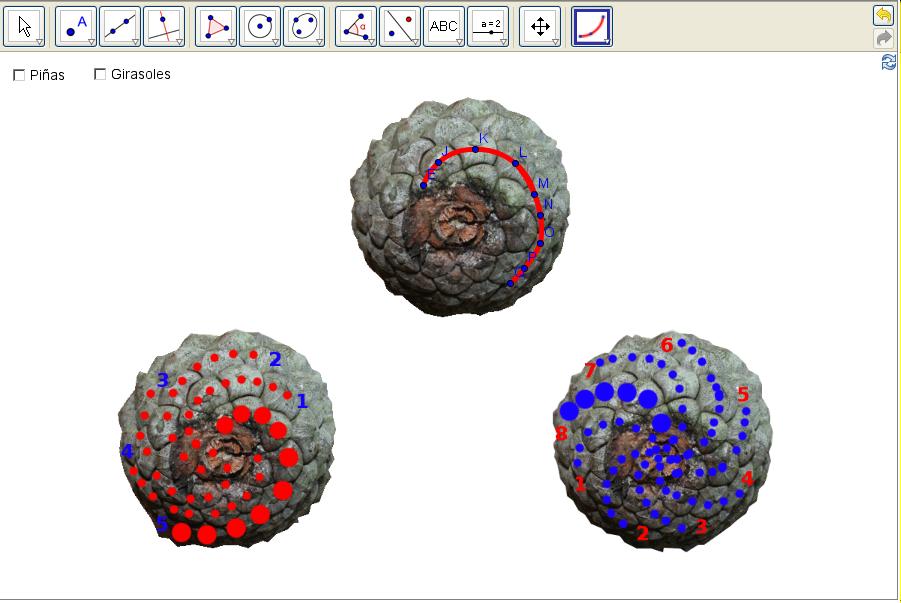This screenshot has width=901, height=603.
Task: Click the redo arrow button
Action: tap(883, 38)
